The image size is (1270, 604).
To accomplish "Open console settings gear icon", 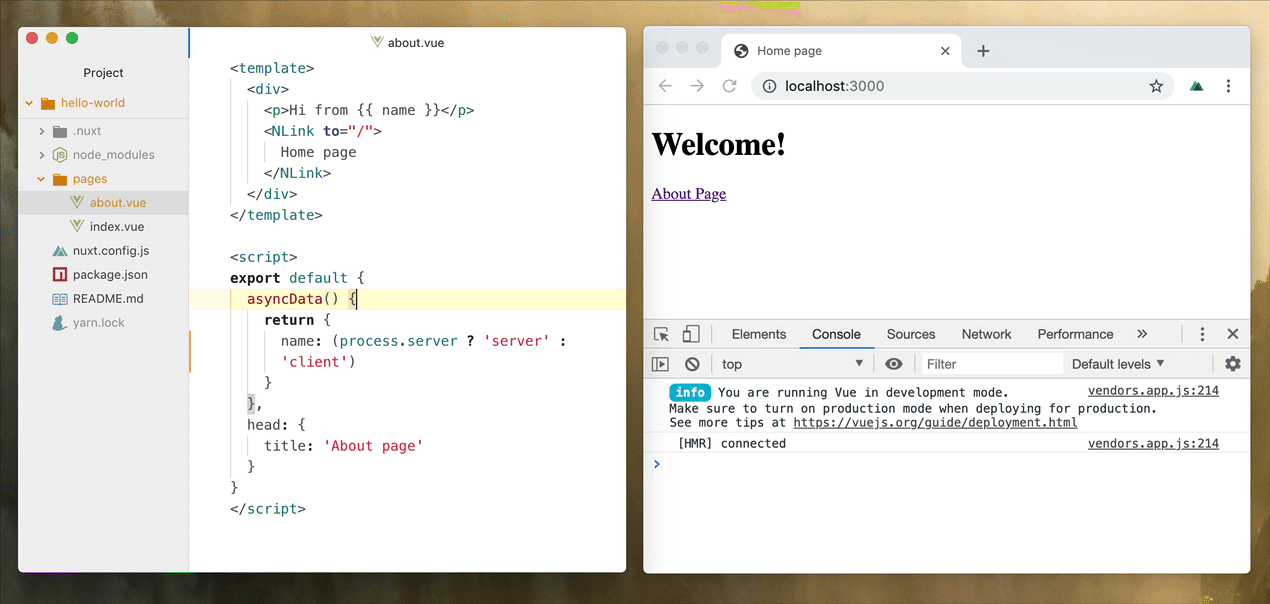I will (1232, 364).
